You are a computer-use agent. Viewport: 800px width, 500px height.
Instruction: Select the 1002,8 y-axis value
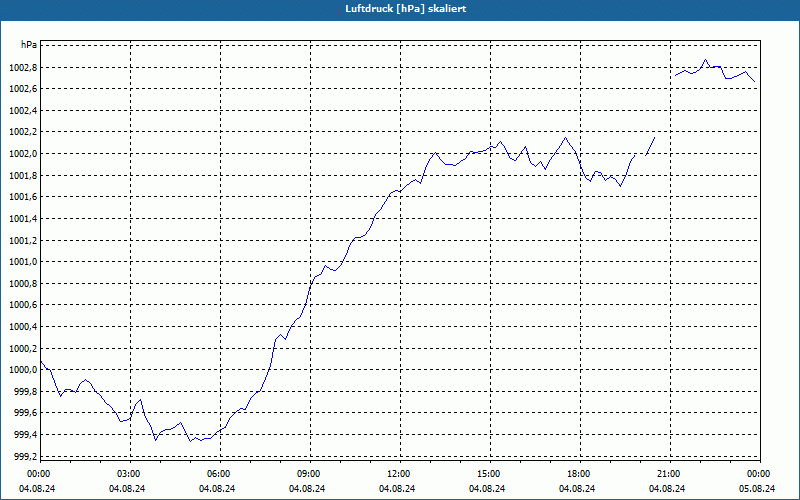[x=23, y=67]
